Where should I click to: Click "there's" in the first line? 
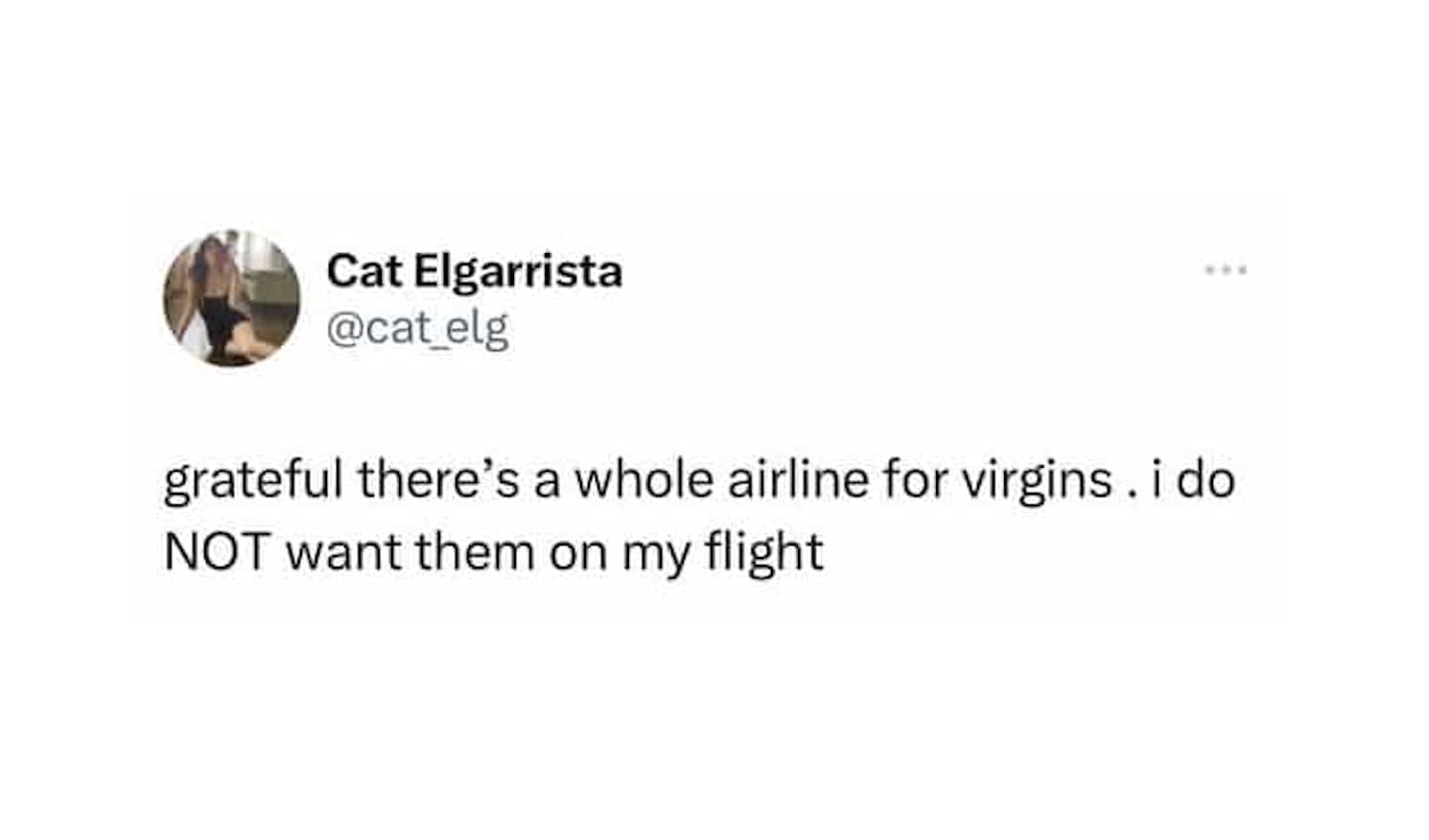(441, 480)
